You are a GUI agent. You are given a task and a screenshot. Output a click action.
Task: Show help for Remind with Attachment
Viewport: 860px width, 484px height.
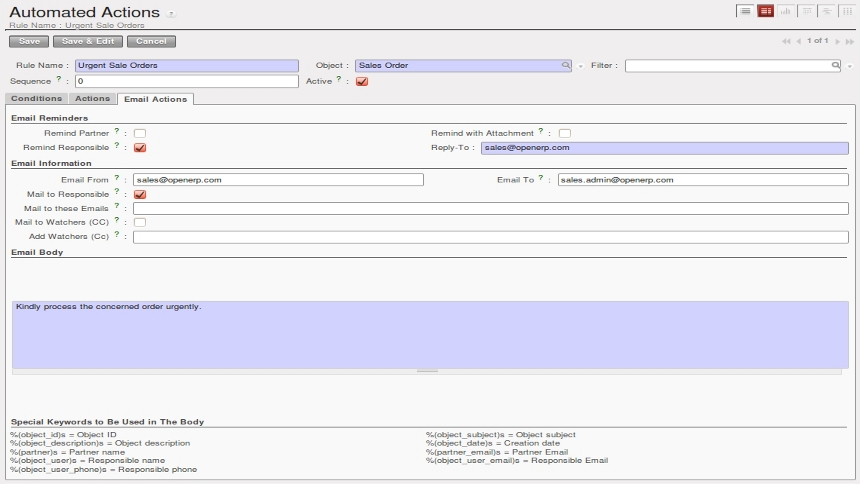tap(541, 131)
